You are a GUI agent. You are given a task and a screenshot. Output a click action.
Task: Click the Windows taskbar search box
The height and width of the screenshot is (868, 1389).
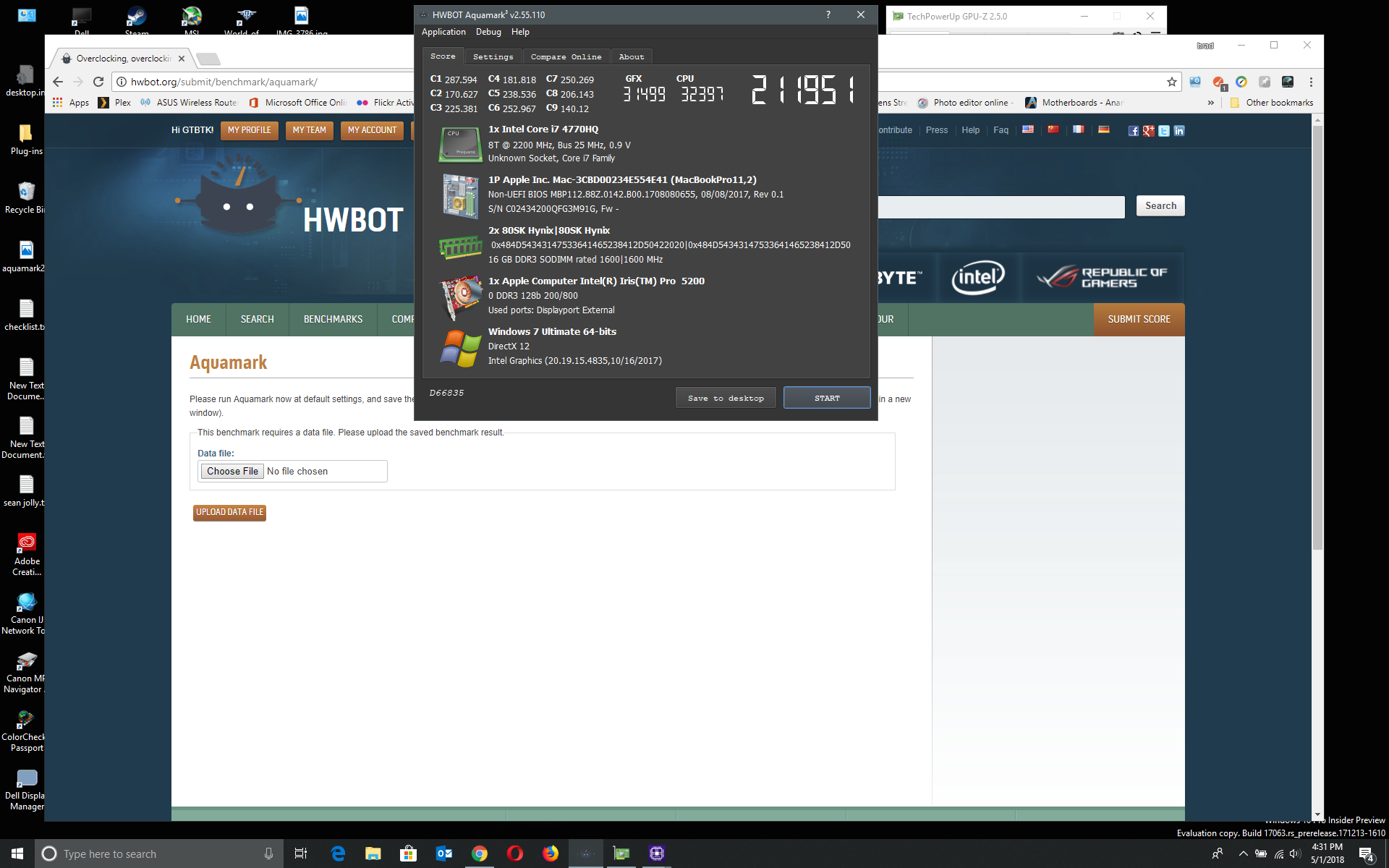tap(159, 854)
